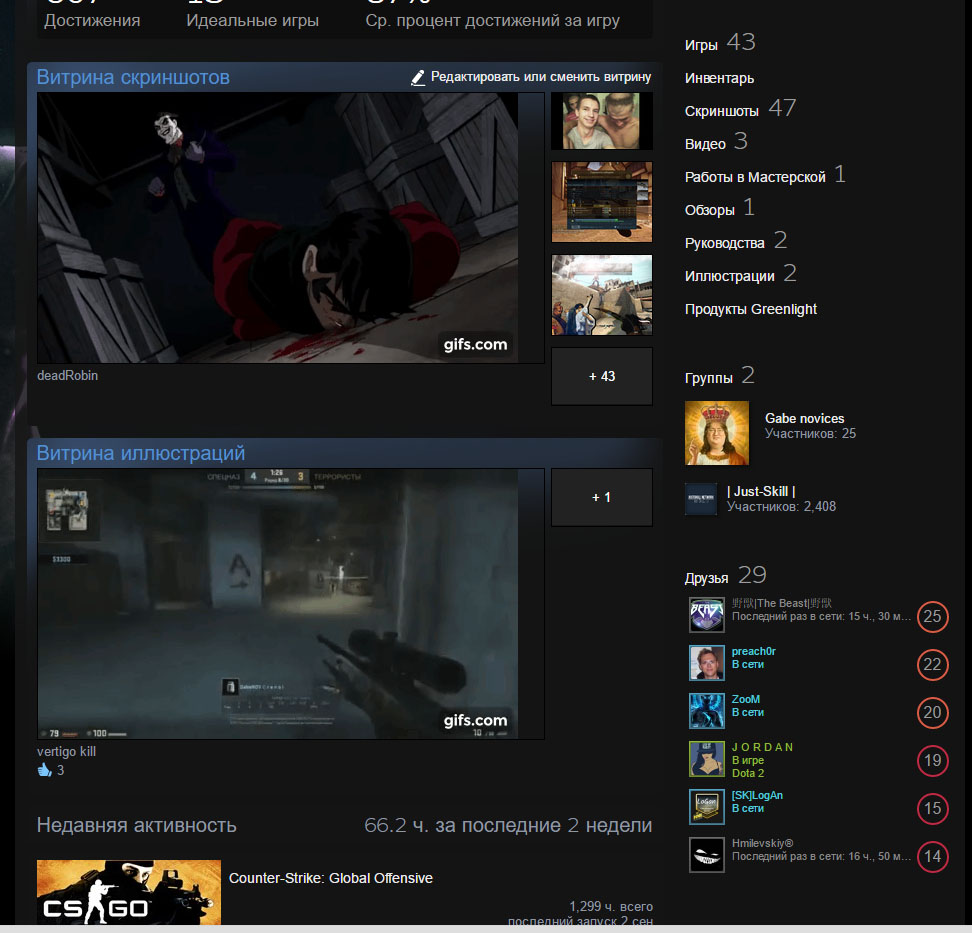
Task: Click the Участников: 25 text
Action: [x=810, y=433]
